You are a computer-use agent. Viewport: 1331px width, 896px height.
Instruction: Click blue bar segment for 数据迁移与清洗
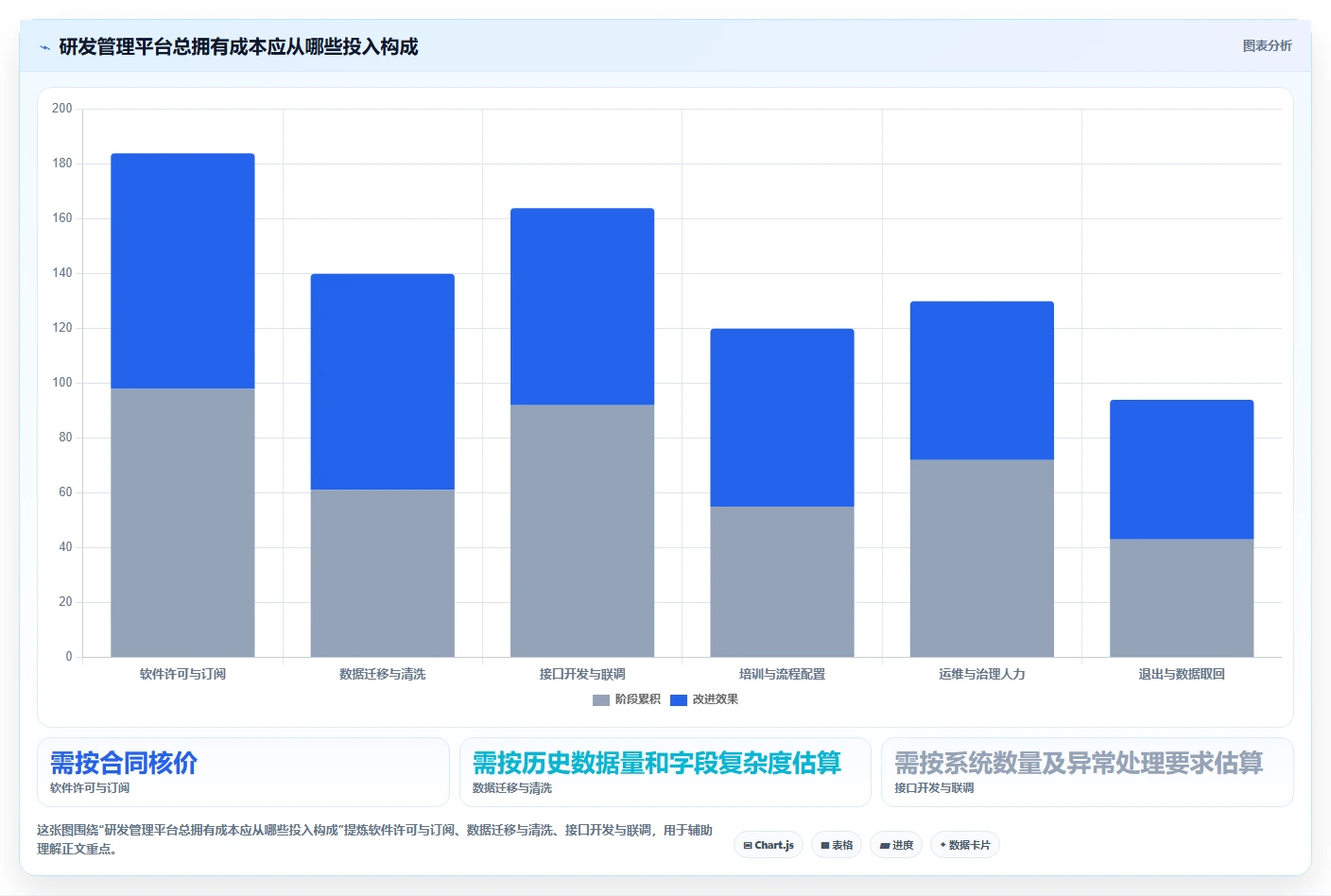[x=383, y=382]
